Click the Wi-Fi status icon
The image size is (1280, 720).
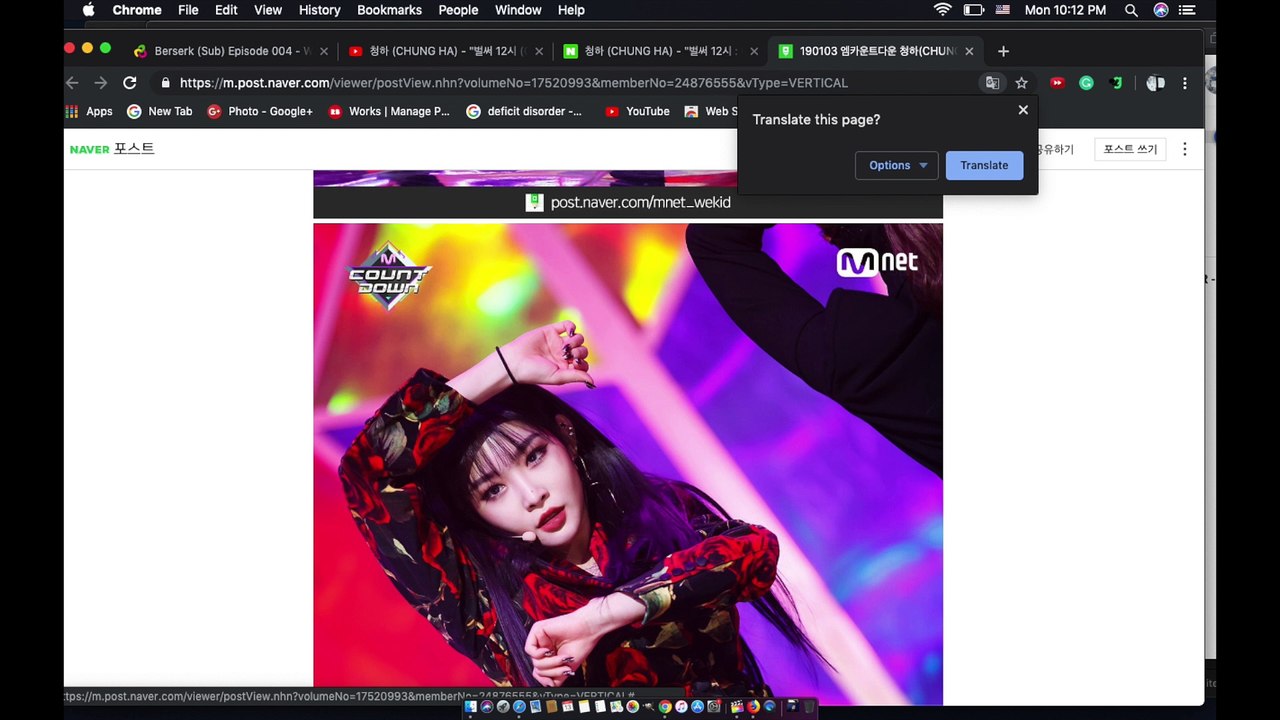[942, 10]
